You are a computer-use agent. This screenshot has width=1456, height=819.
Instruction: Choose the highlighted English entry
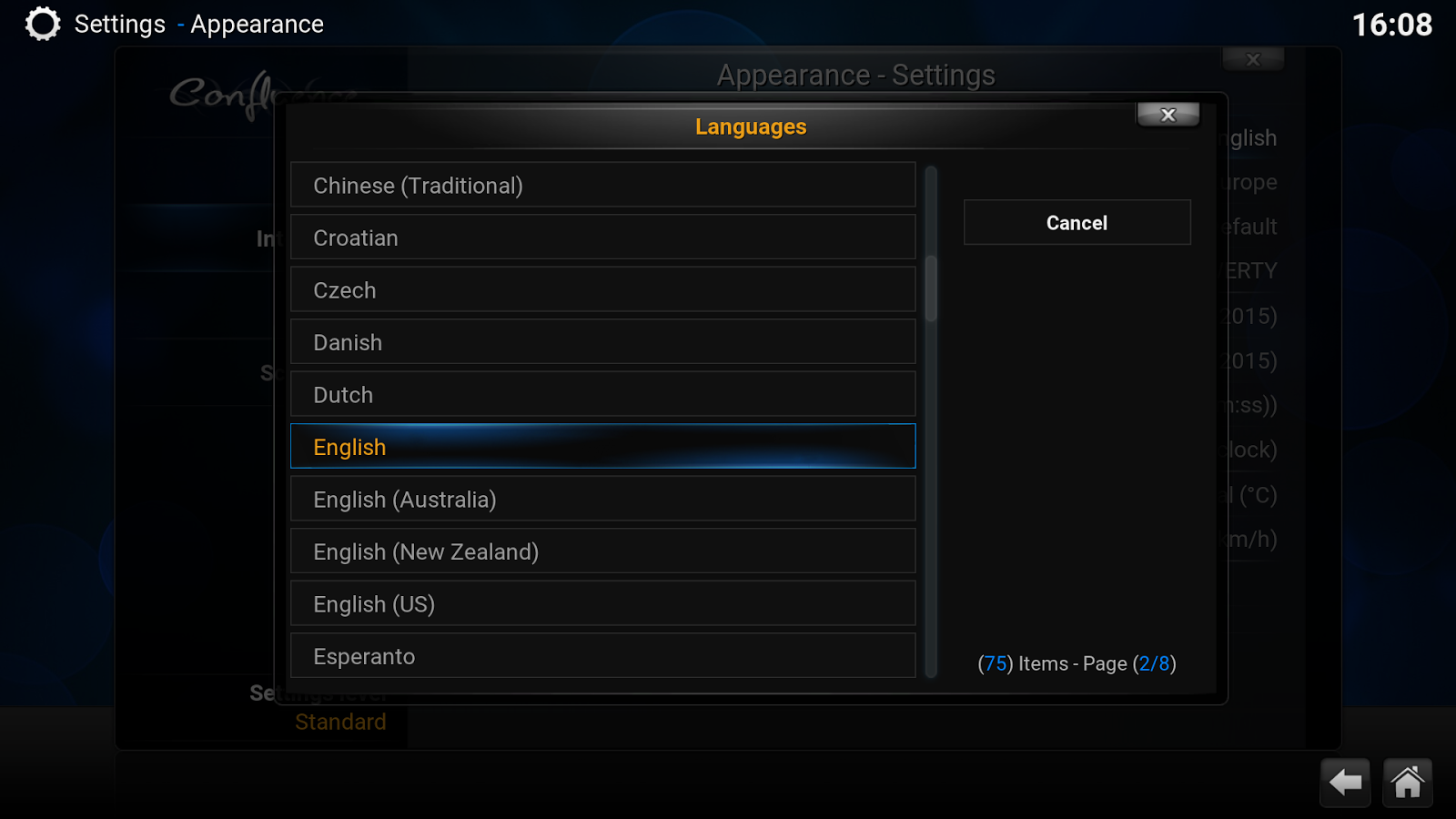coord(603,447)
